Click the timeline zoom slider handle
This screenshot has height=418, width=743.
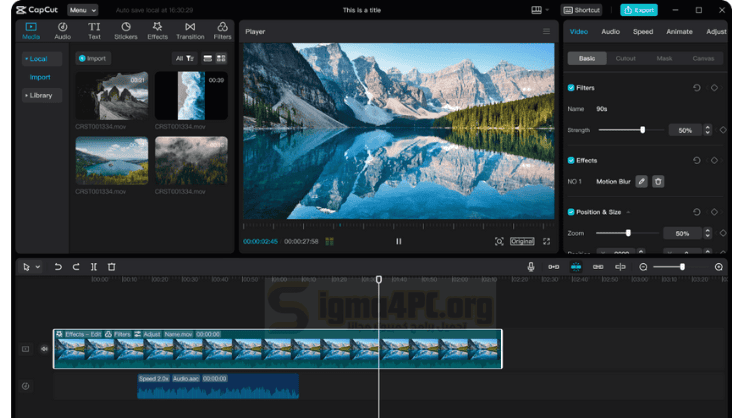tap(682, 267)
